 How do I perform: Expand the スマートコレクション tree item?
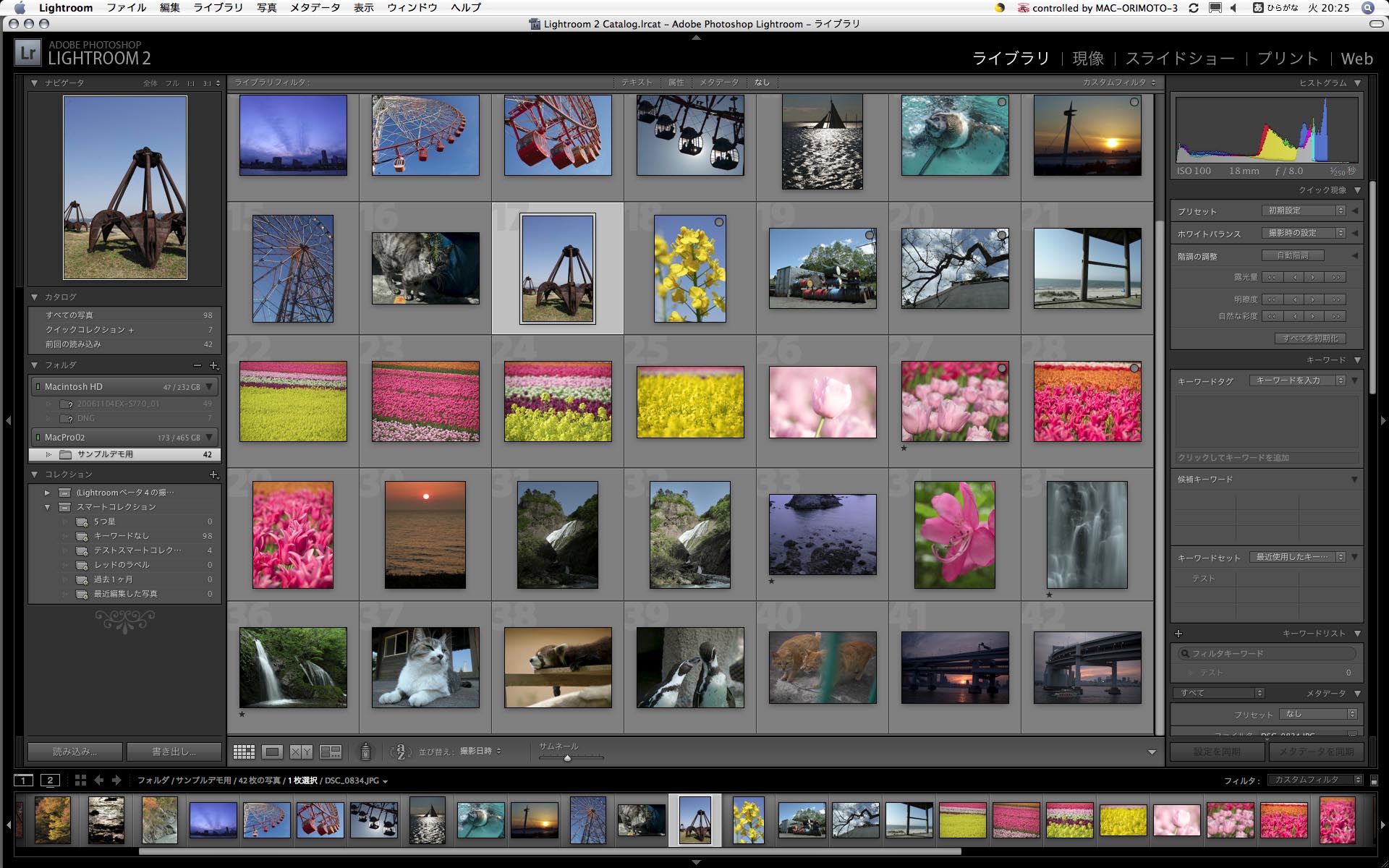[48, 507]
